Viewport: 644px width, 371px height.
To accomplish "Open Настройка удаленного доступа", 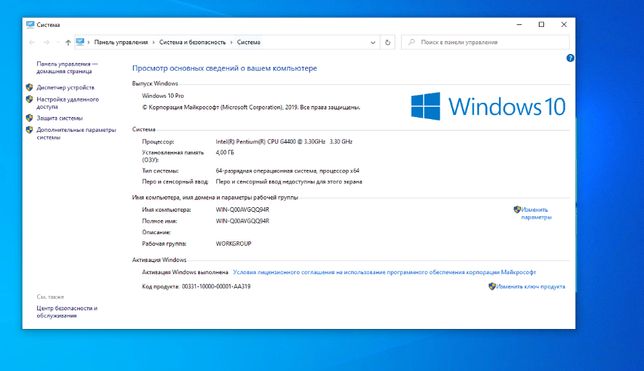I will pyautogui.click(x=67, y=103).
